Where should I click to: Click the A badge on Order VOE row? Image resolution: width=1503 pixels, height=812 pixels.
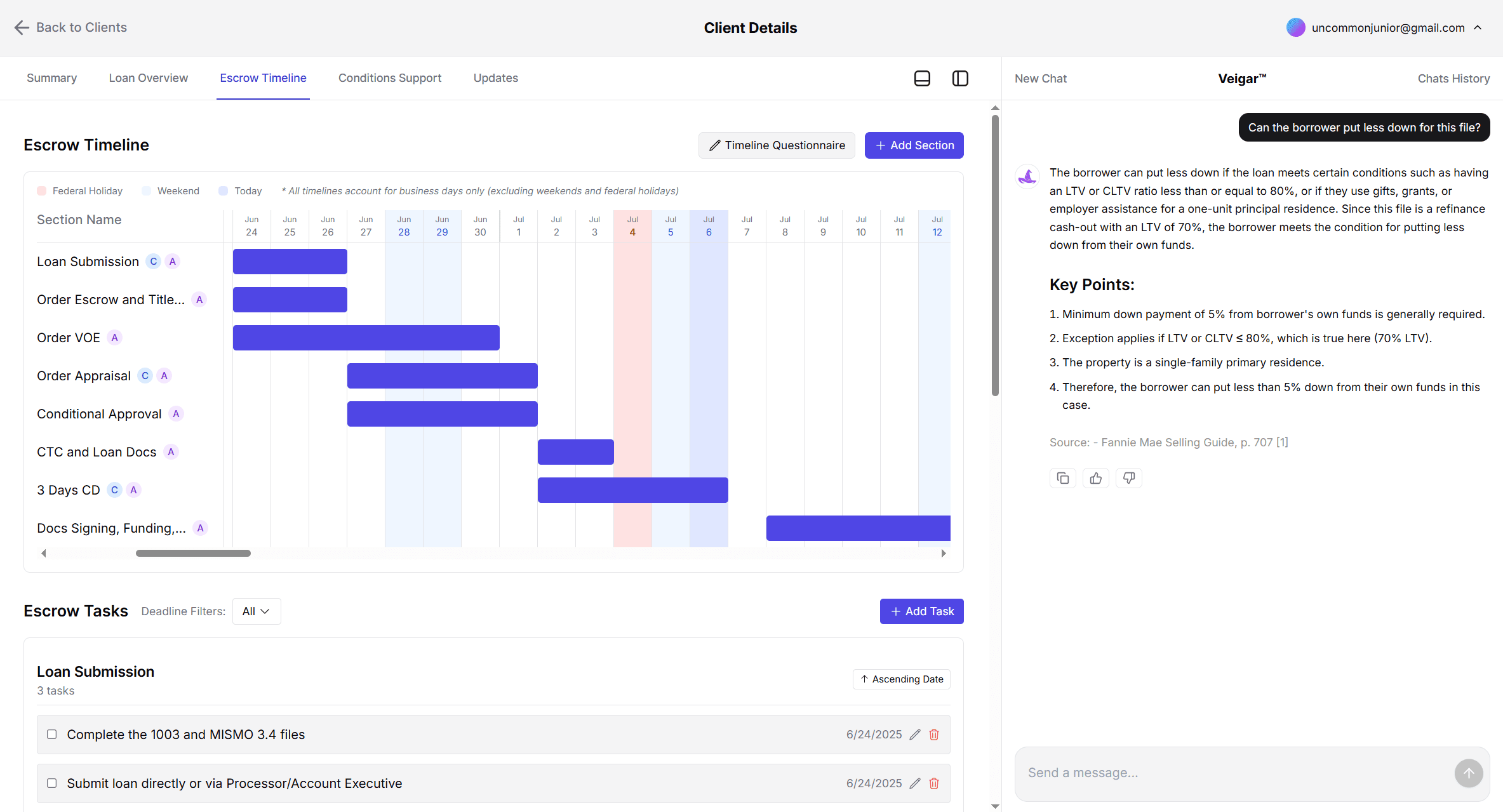114,338
